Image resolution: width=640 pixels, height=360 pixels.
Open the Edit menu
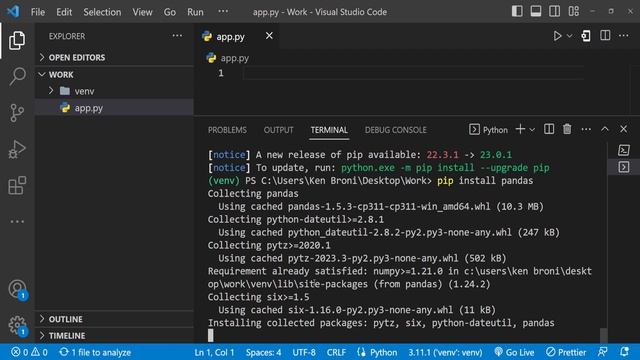click(64, 12)
